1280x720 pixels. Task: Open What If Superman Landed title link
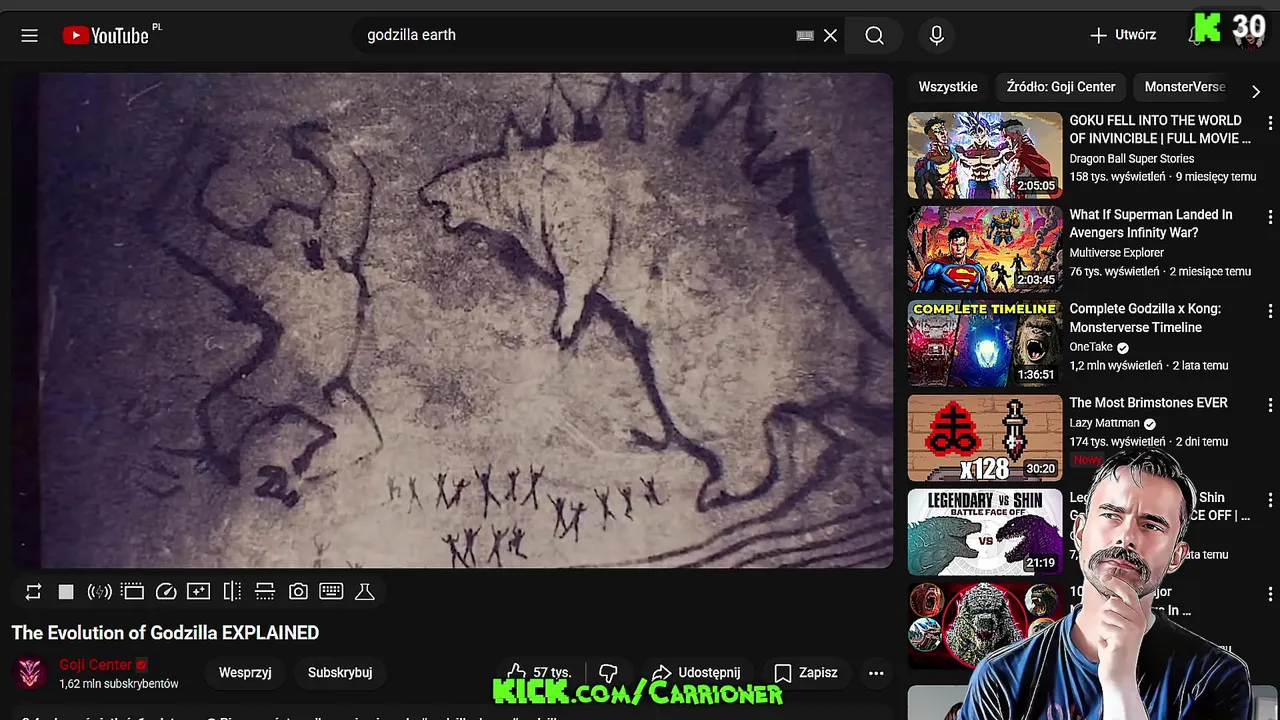[x=1151, y=224]
